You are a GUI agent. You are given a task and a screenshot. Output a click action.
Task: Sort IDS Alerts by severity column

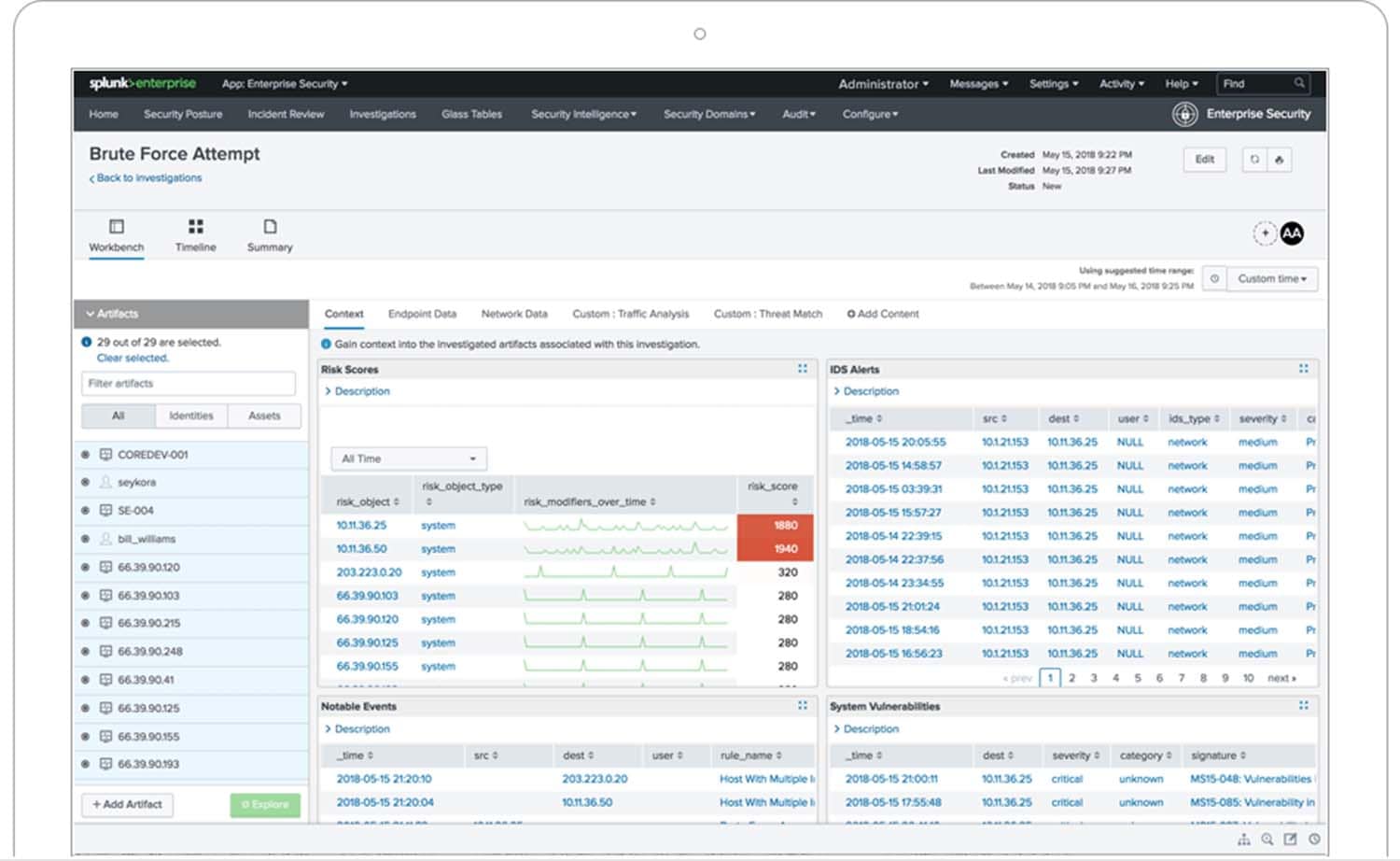[1263, 418]
